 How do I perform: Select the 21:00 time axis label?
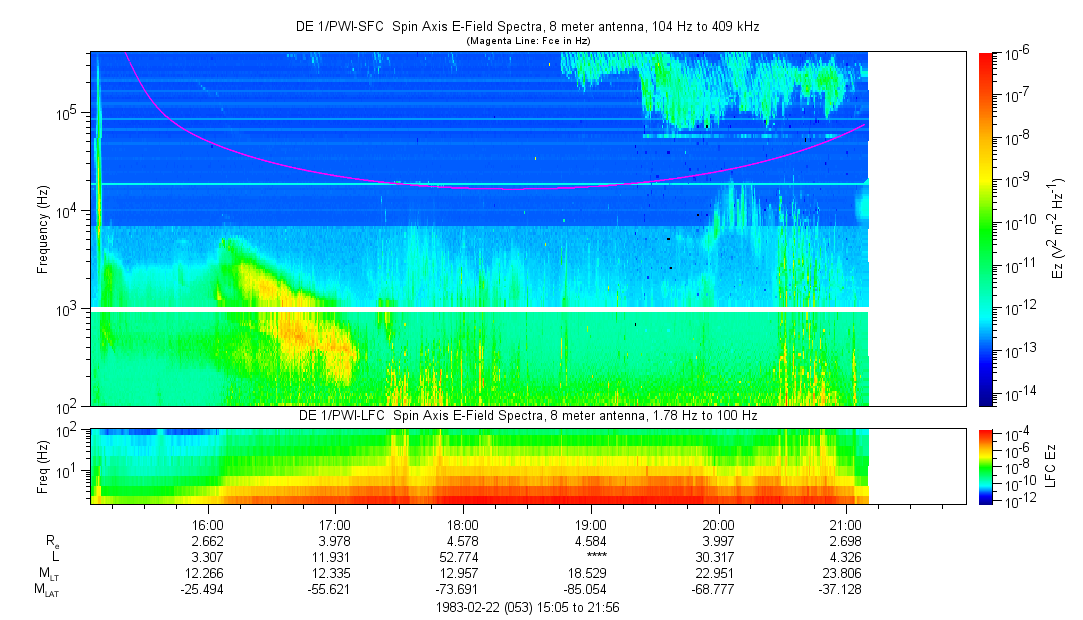[847, 524]
